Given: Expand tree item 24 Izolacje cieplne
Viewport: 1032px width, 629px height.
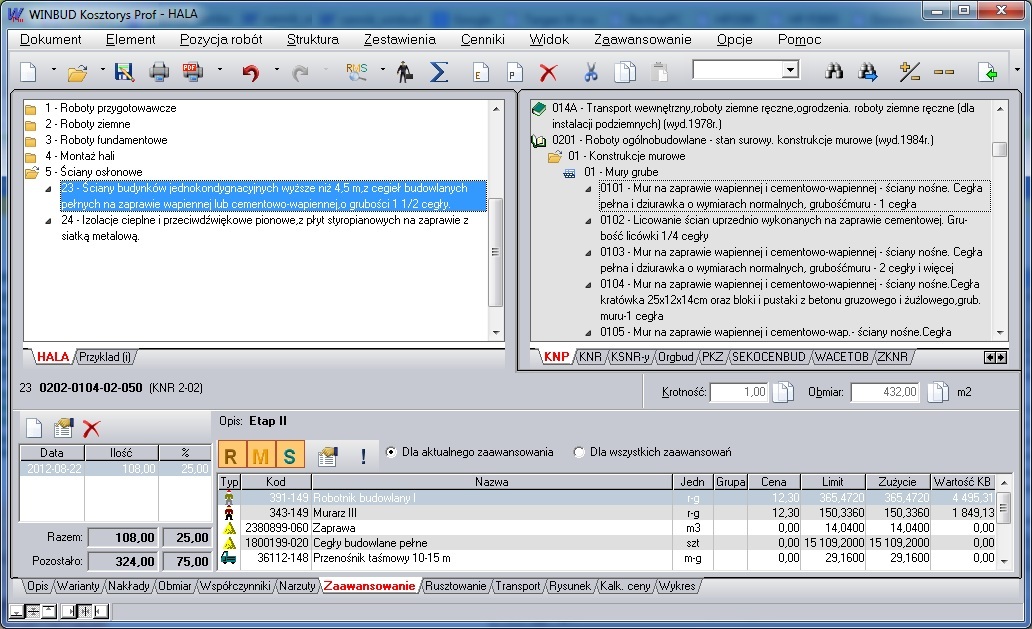Looking at the screenshot, I should [48, 221].
